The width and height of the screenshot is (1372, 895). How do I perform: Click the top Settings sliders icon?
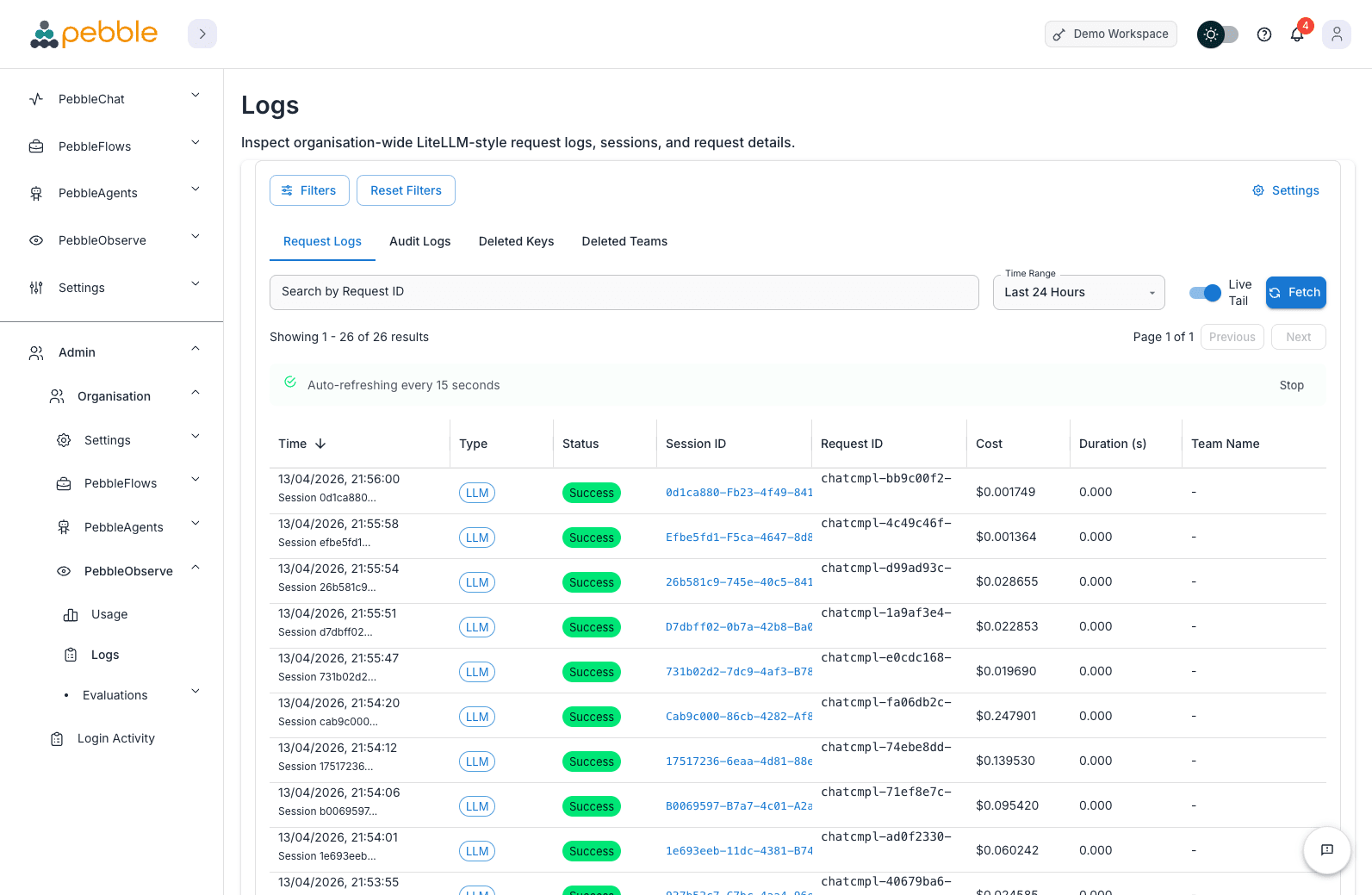point(36,288)
